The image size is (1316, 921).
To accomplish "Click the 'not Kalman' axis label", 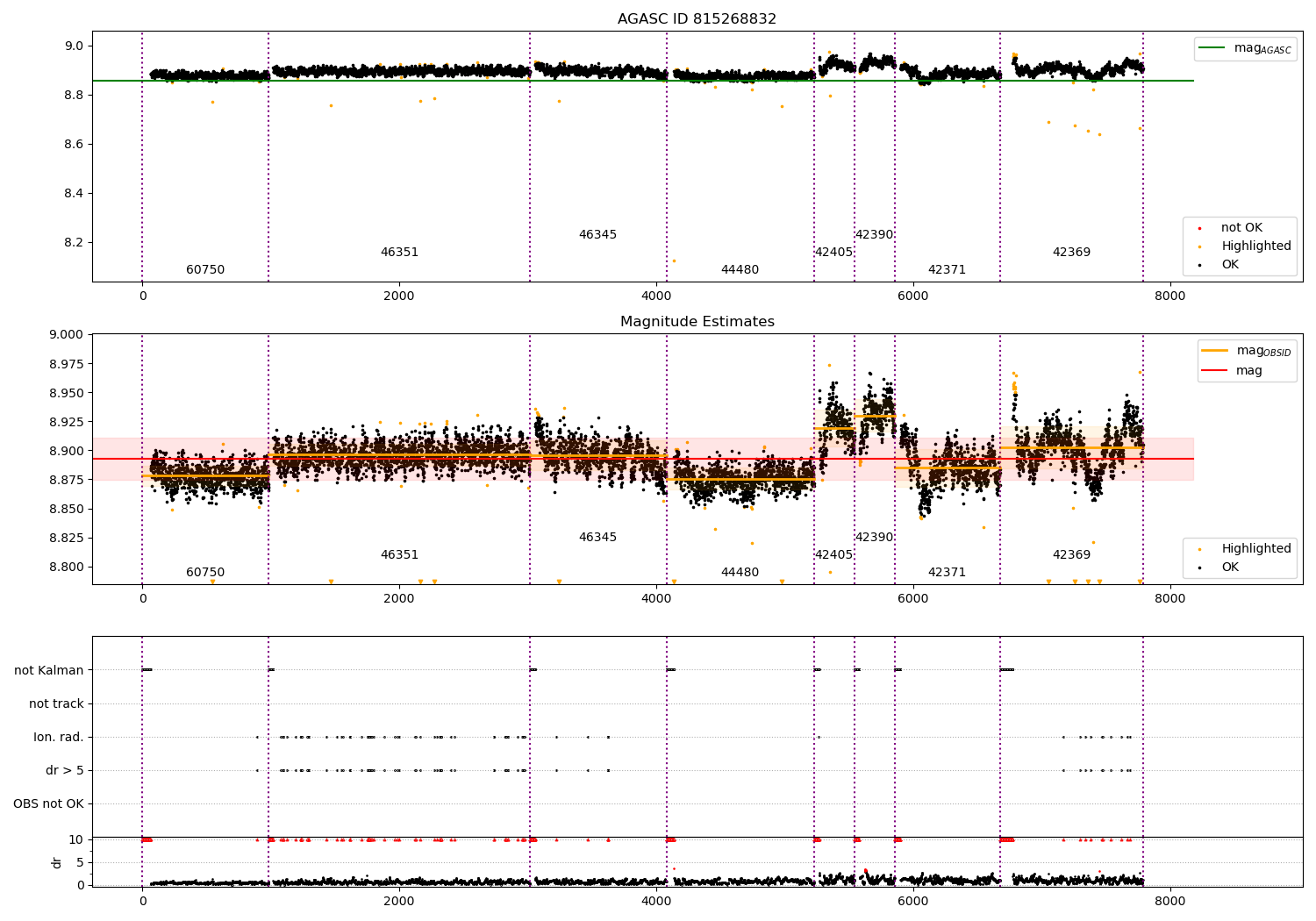I will click(x=49, y=671).
